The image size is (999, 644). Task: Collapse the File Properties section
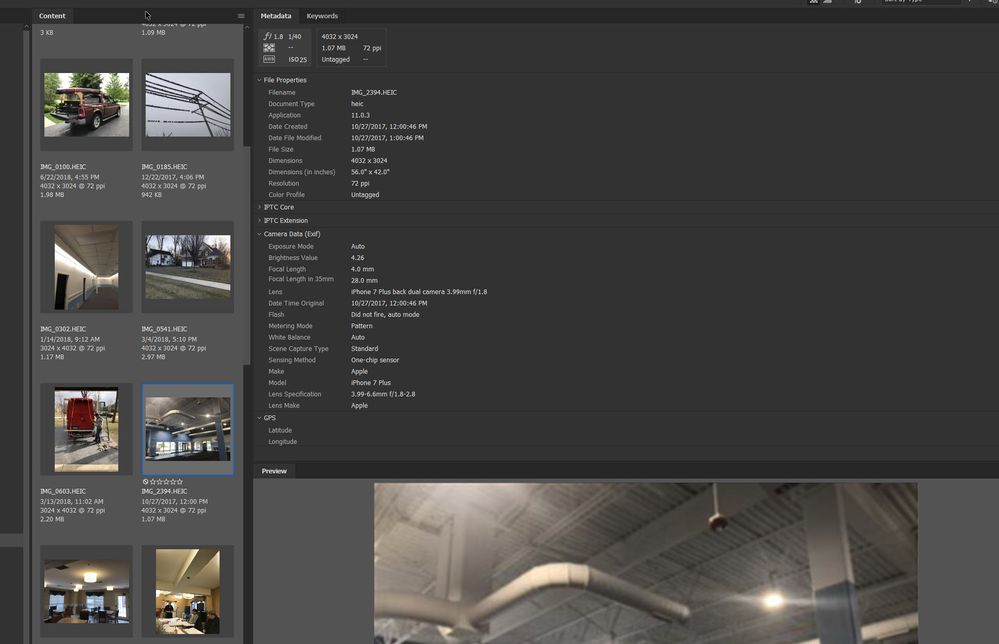pyautogui.click(x=259, y=80)
